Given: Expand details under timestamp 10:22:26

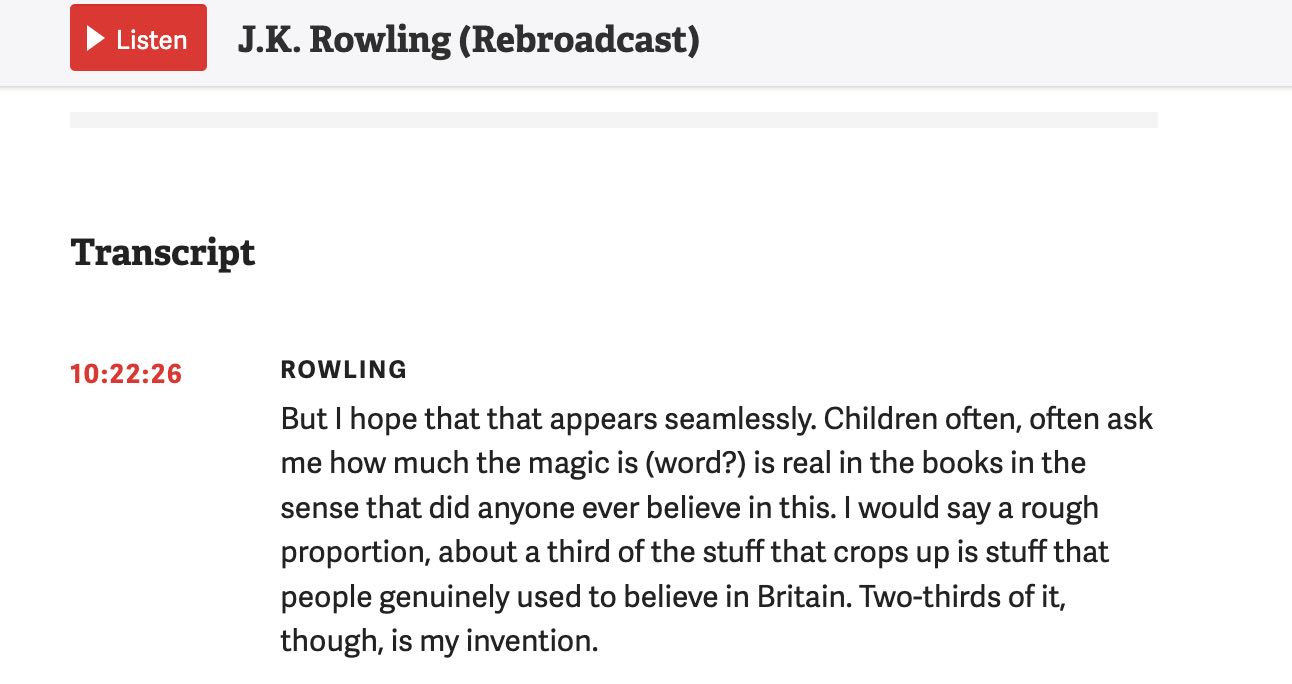Looking at the screenshot, I should (x=125, y=373).
